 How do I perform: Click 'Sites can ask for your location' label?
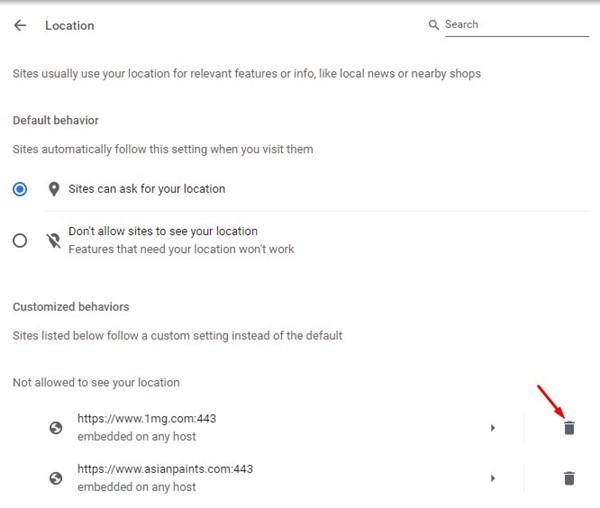pyautogui.click(x=147, y=189)
